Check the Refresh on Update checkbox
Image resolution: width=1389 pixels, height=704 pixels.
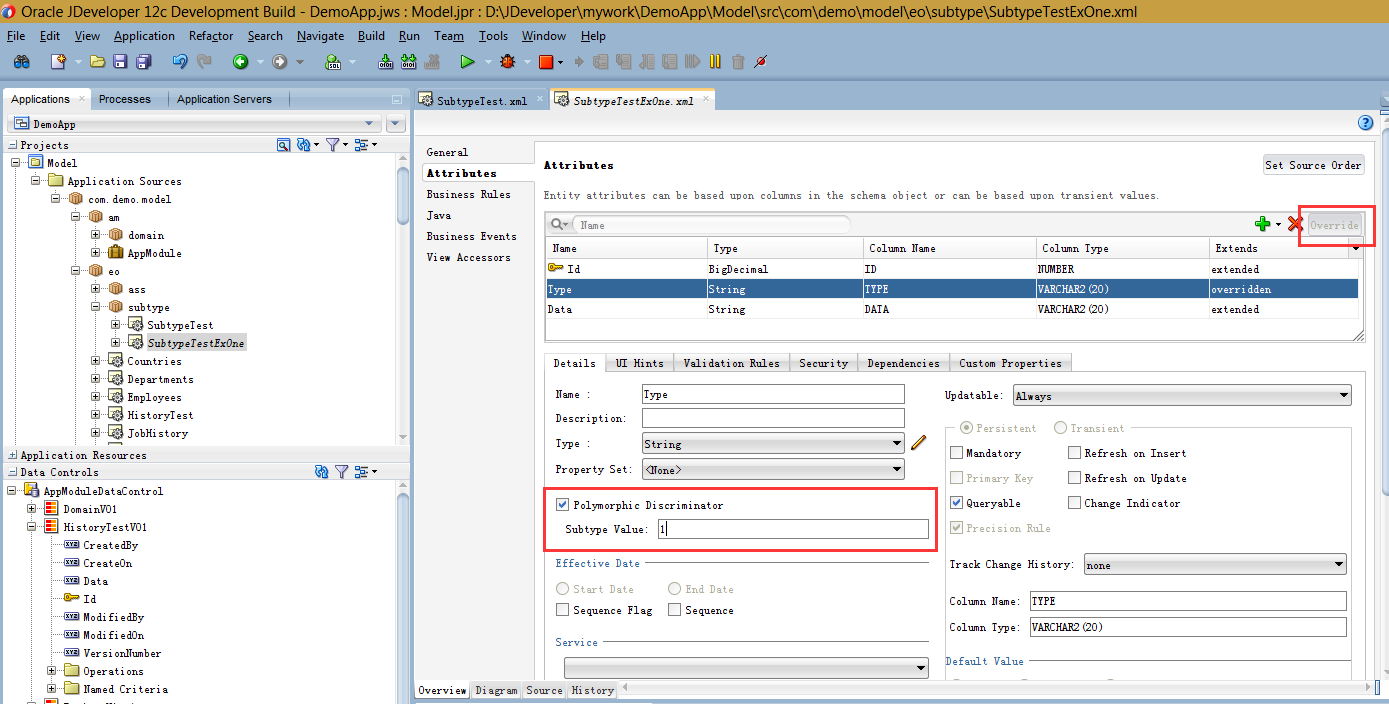tap(1075, 478)
